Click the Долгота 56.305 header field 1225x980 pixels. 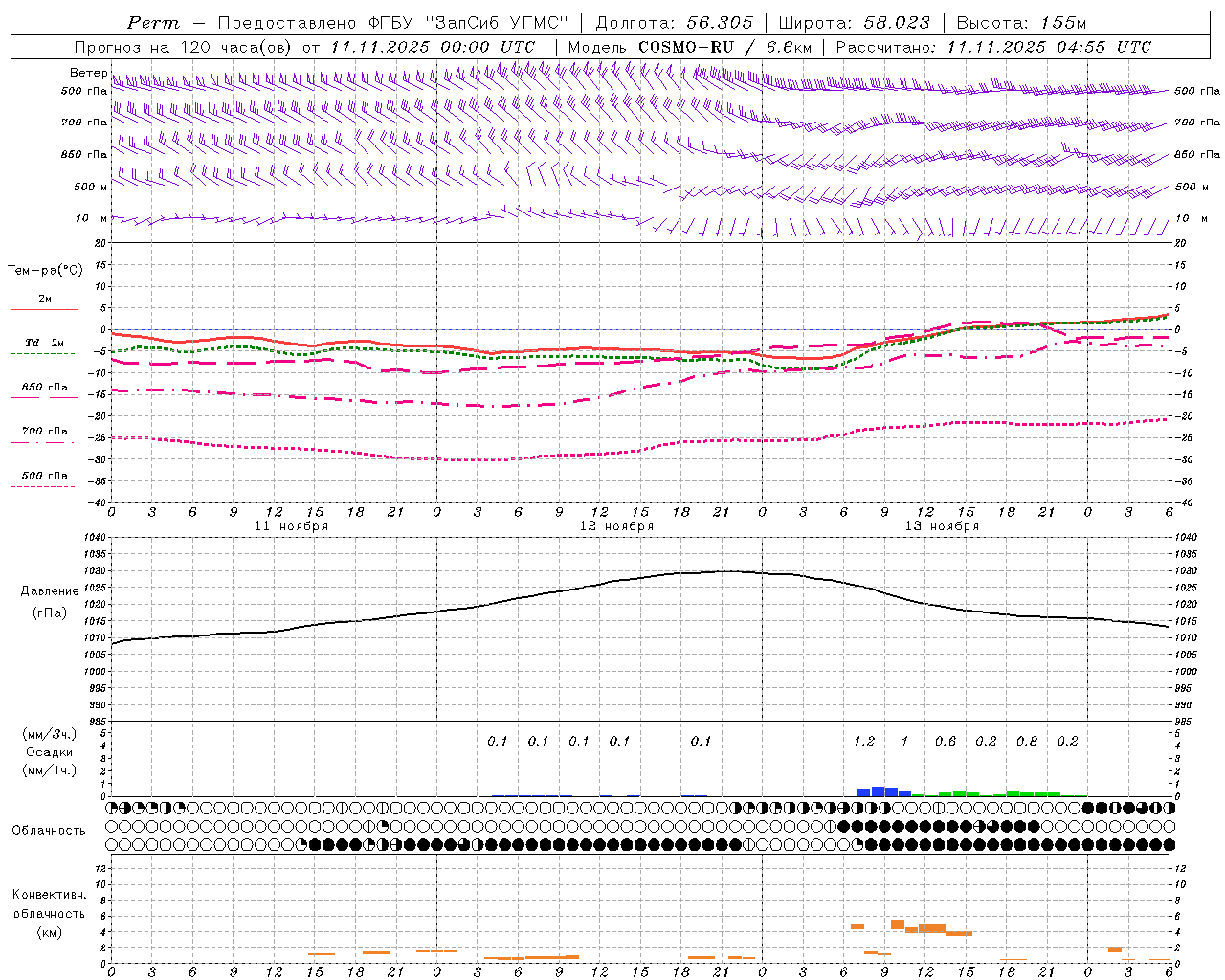[675, 23]
